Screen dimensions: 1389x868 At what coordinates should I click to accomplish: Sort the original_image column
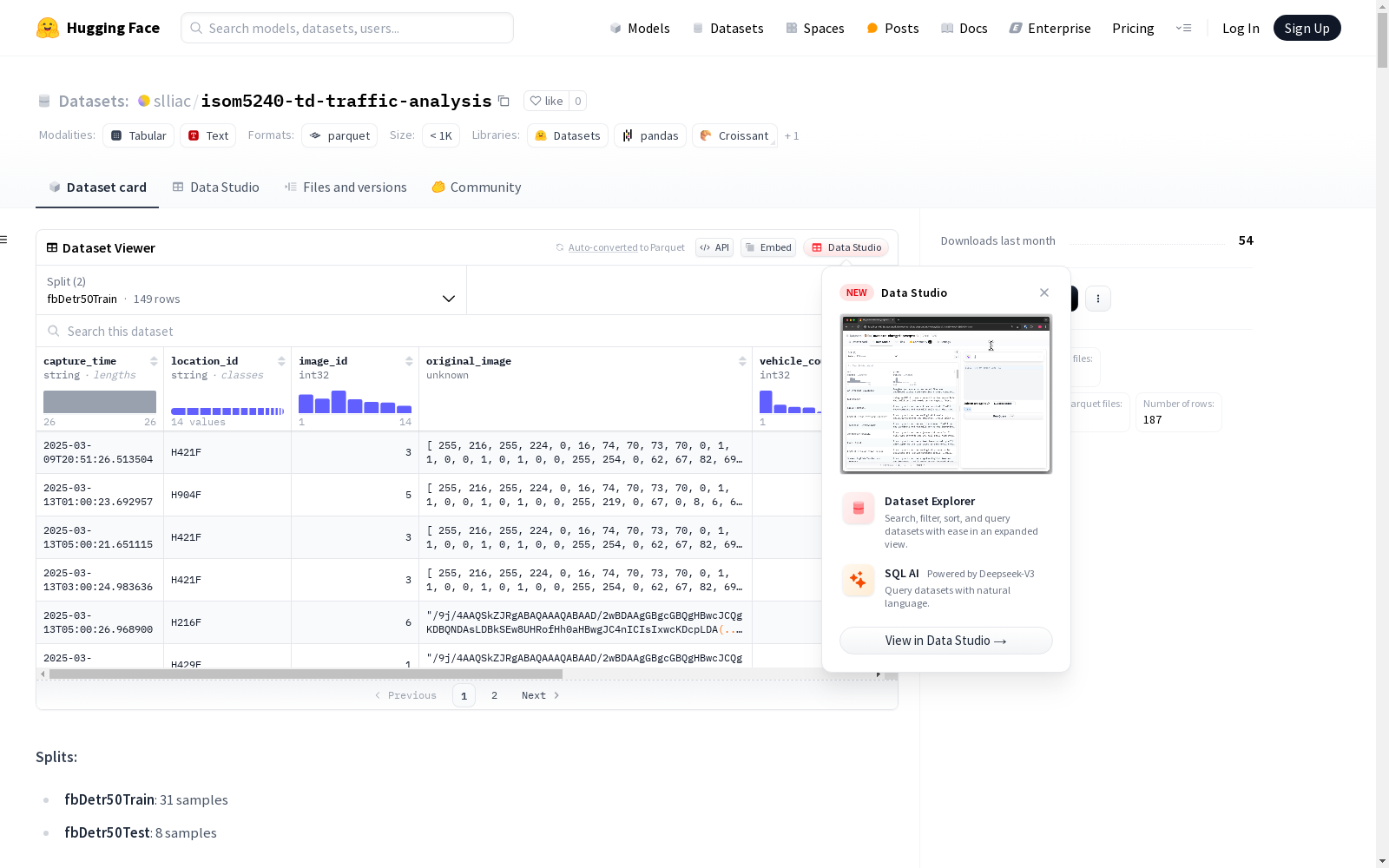(742, 361)
